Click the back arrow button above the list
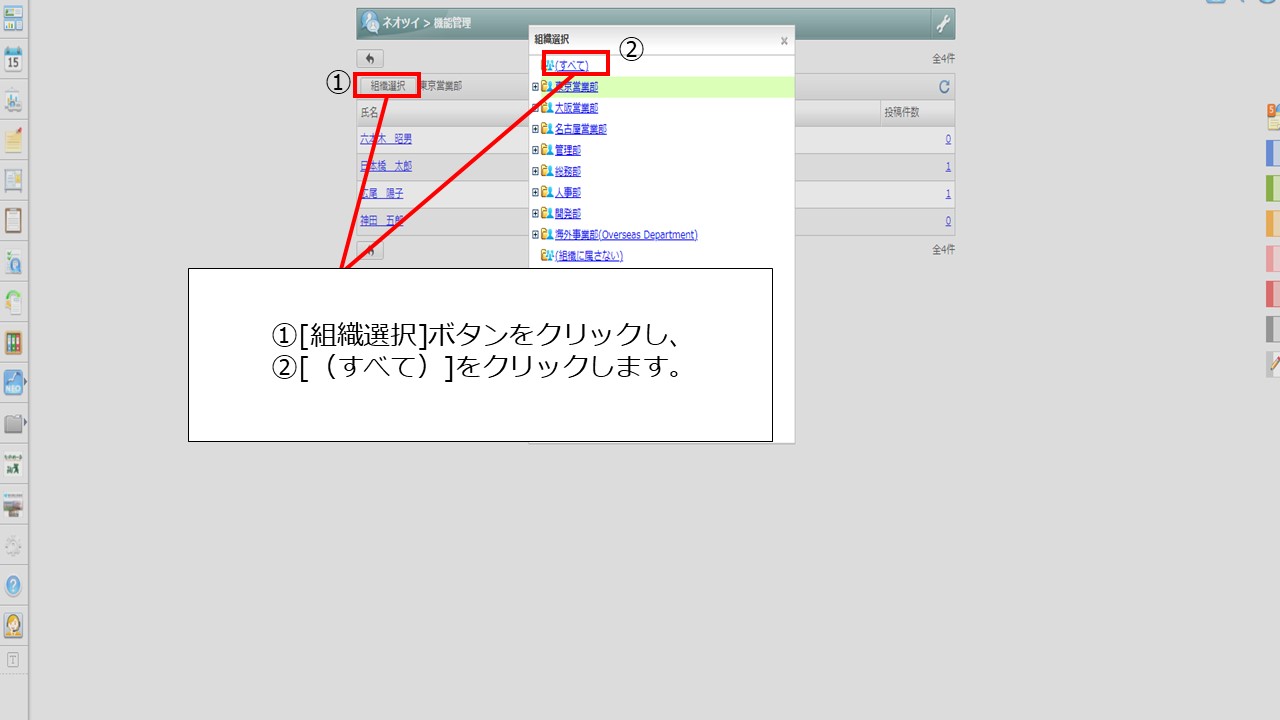Viewport: 1280px width, 720px height. point(370,59)
